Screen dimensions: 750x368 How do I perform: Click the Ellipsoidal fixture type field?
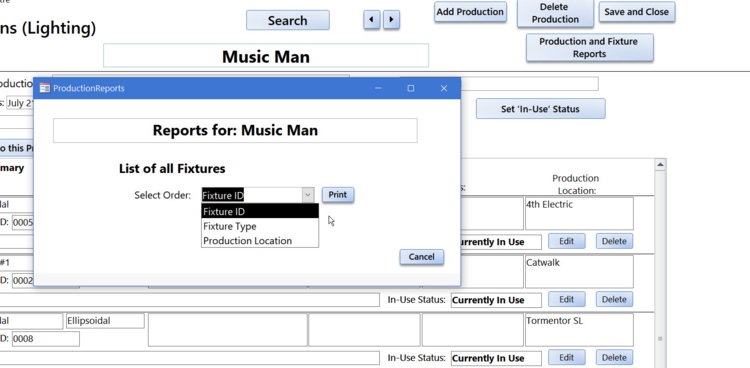pyautogui.click(x=105, y=321)
